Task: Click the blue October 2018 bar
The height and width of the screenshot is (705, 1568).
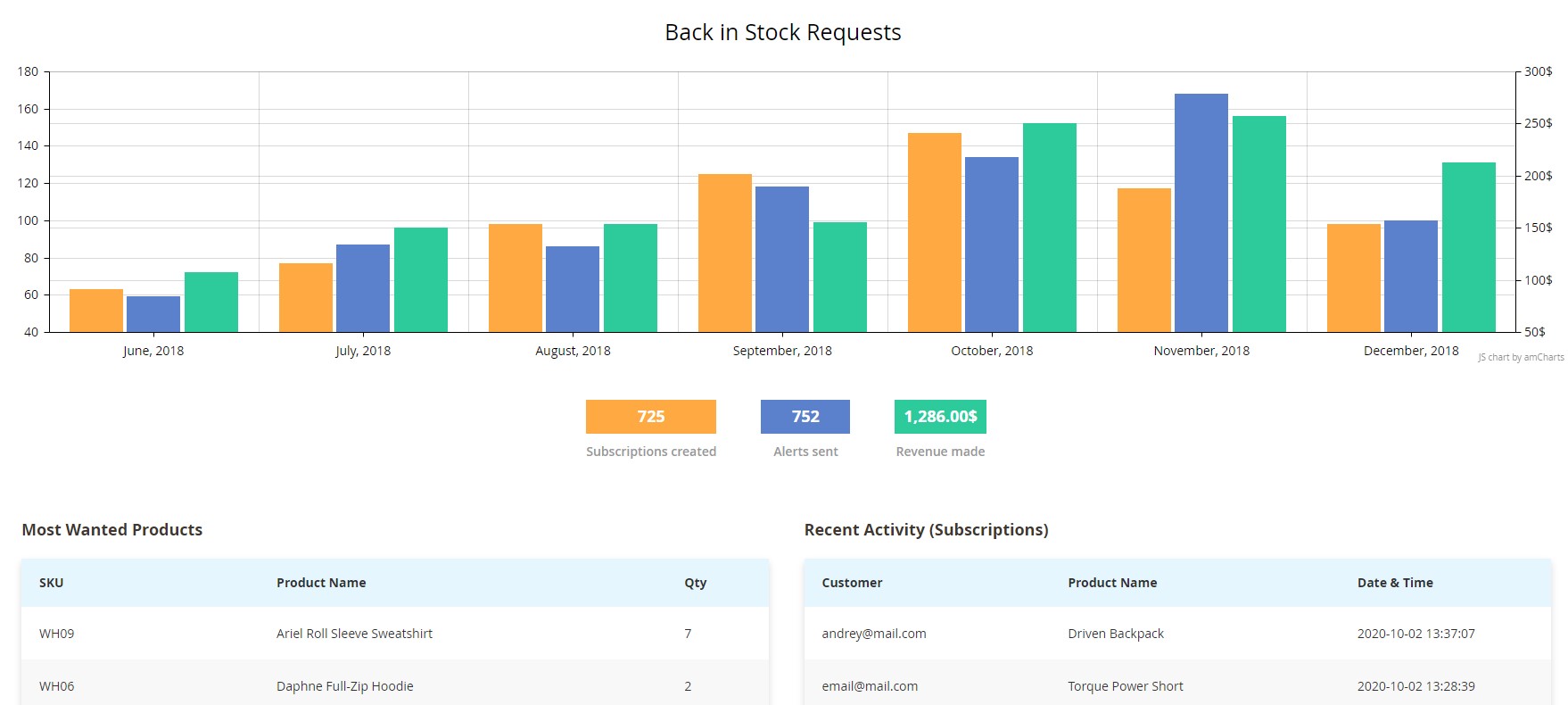Action: [x=992, y=245]
